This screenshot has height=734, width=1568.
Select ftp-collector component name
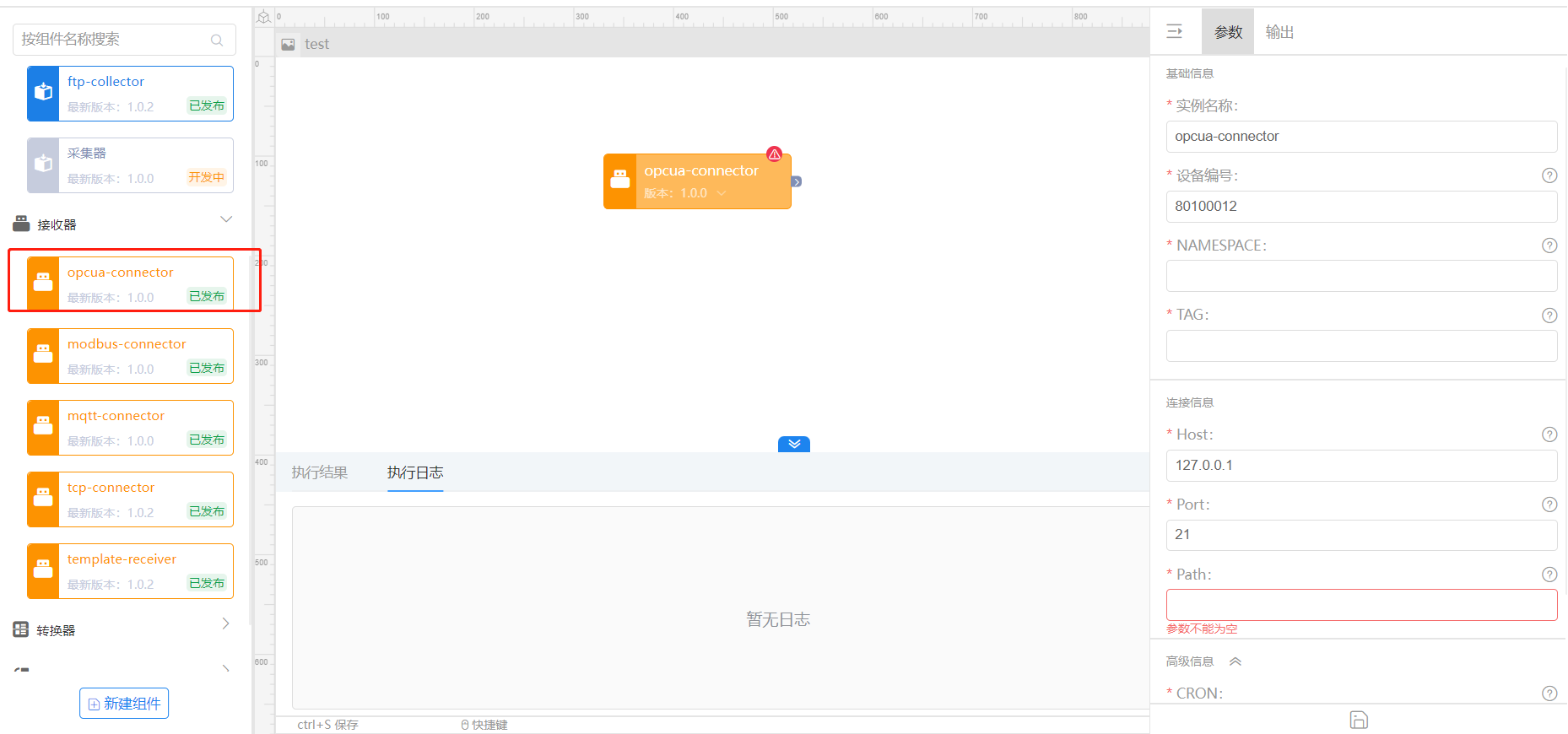click(x=105, y=82)
